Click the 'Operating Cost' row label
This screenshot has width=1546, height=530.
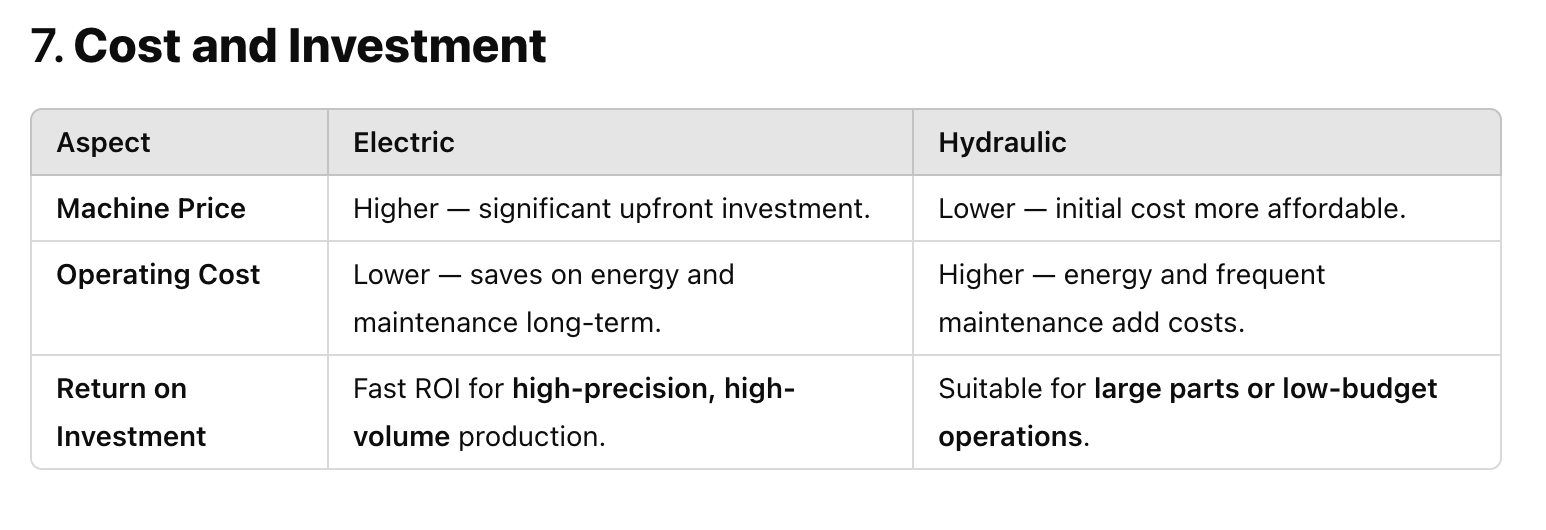158,274
